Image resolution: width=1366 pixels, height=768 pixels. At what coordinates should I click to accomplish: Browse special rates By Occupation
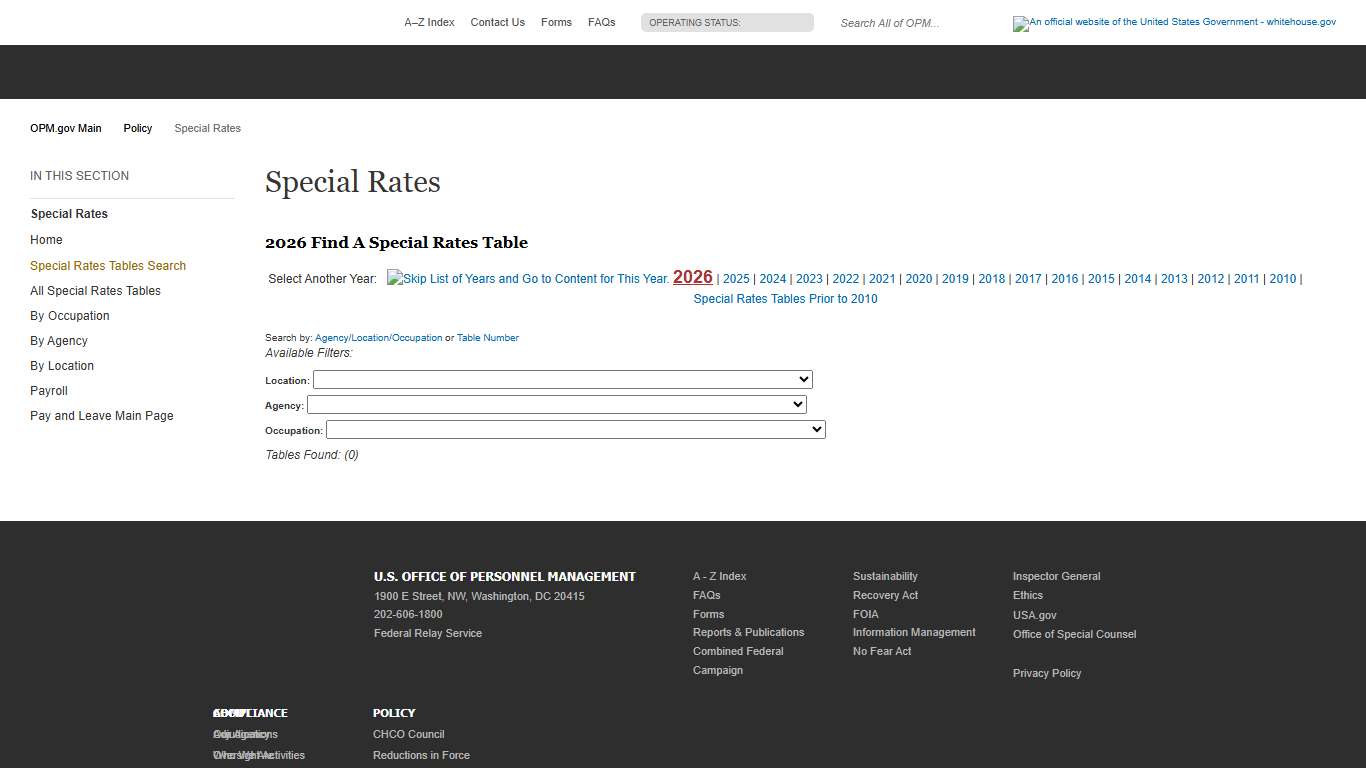coord(69,315)
